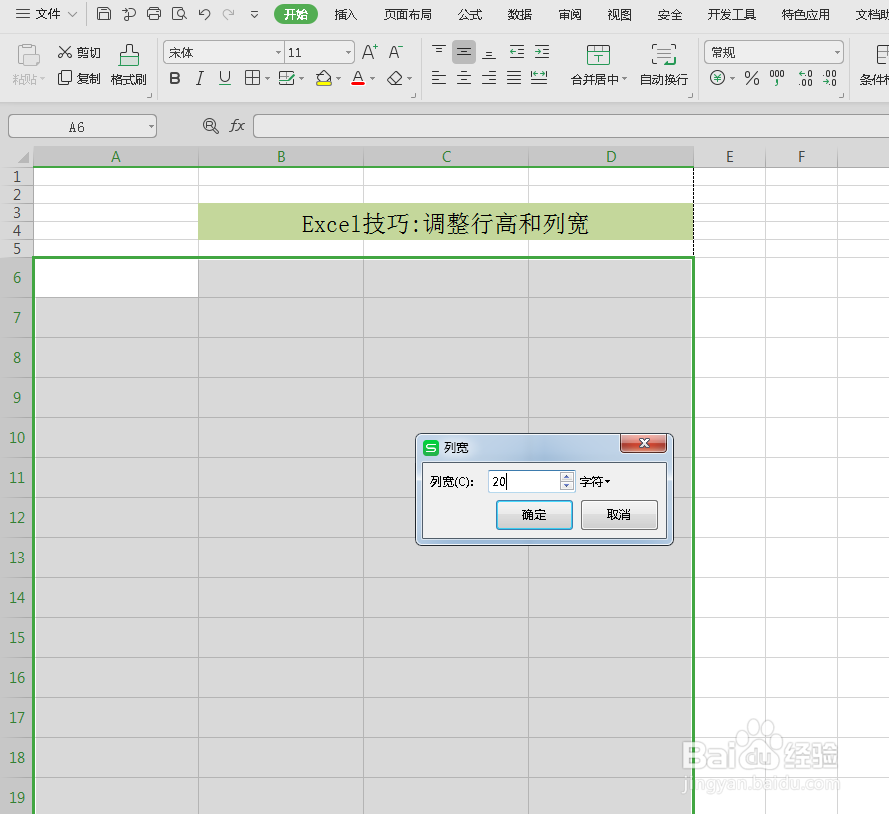
Task: Align text right
Action: [489, 78]
